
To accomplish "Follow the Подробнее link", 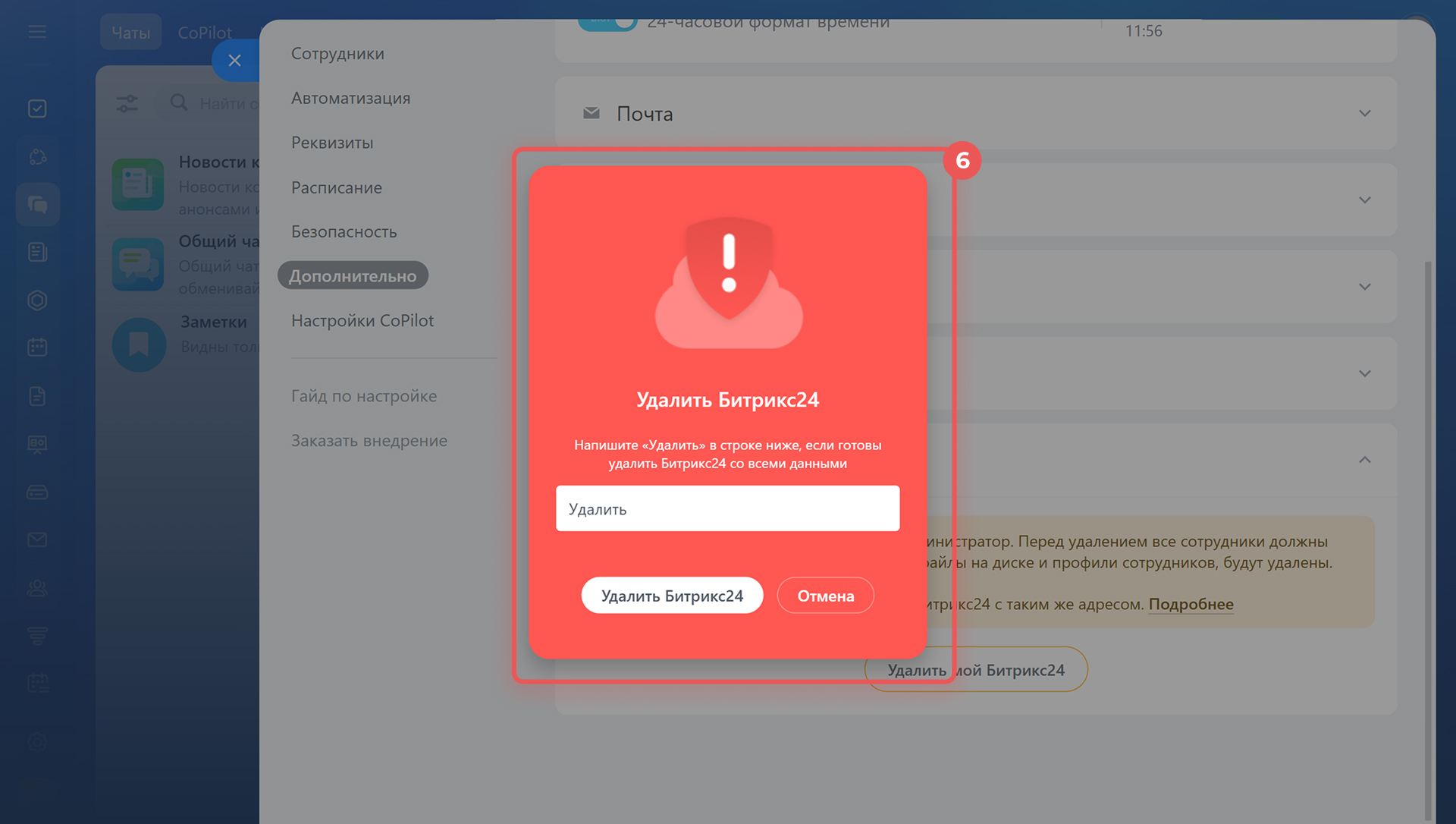I will (1191, 605).
